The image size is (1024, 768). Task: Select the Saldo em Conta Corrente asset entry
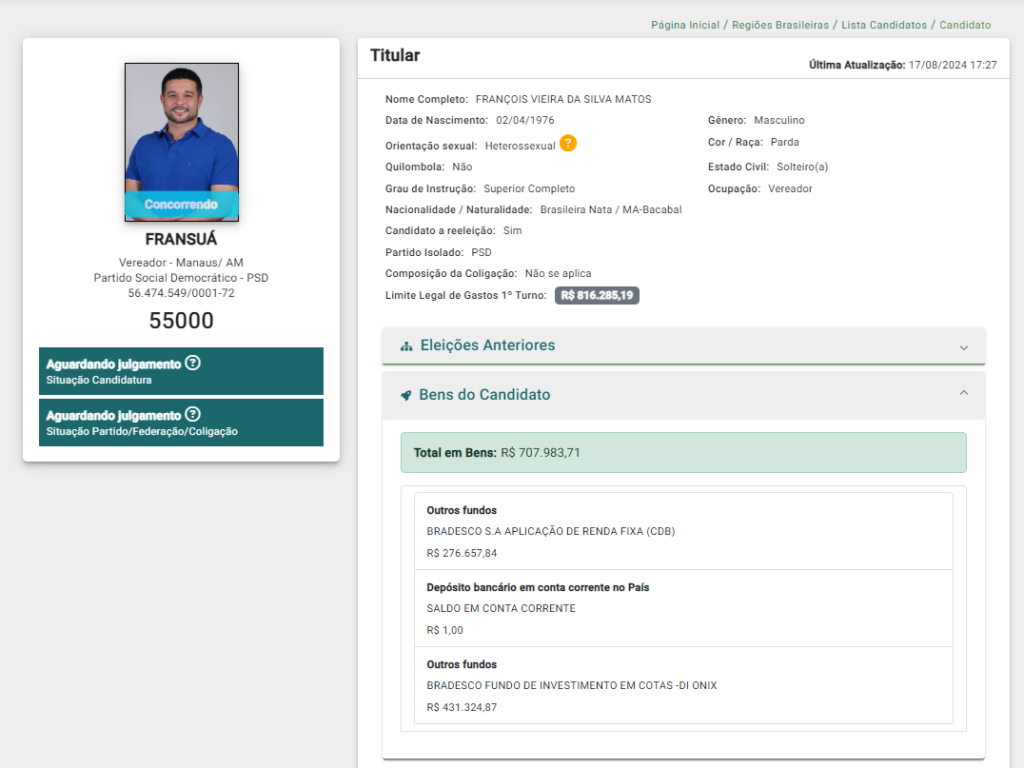click(x=676, y=608)
